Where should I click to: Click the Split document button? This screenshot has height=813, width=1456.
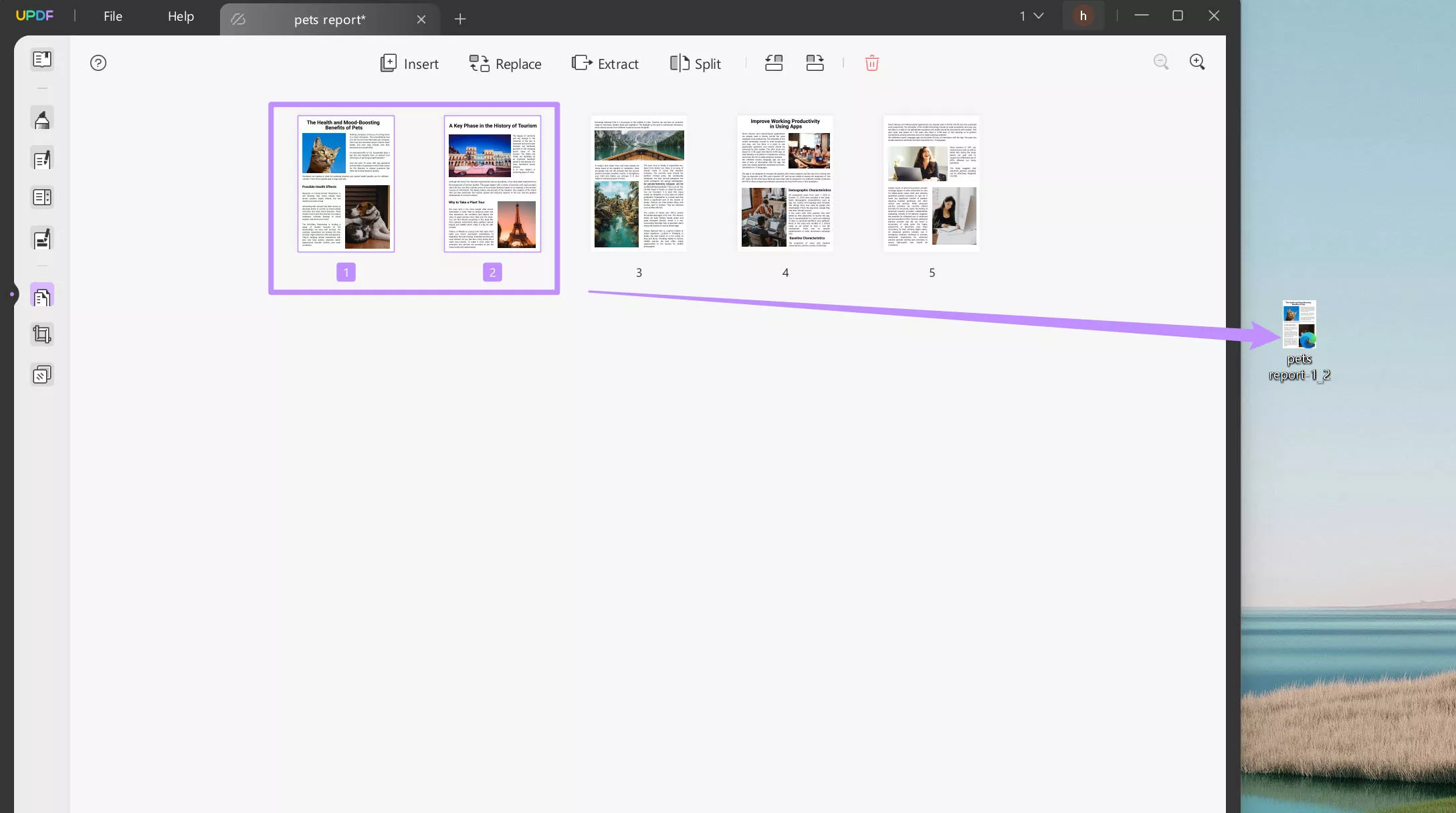pyautogui.click(x=696, y=64)
